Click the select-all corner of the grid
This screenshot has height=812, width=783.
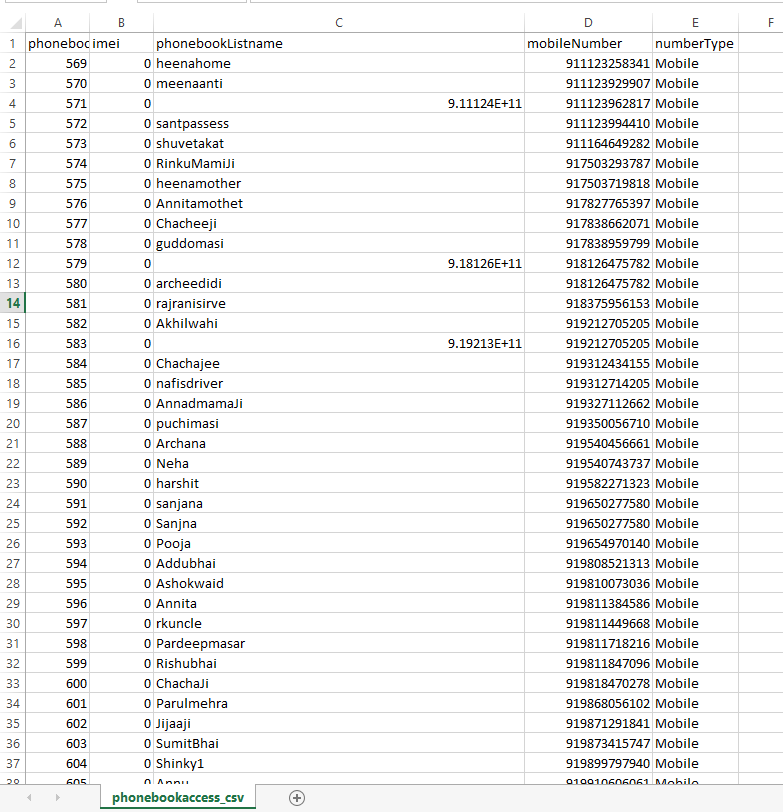(x=12, y=22)
